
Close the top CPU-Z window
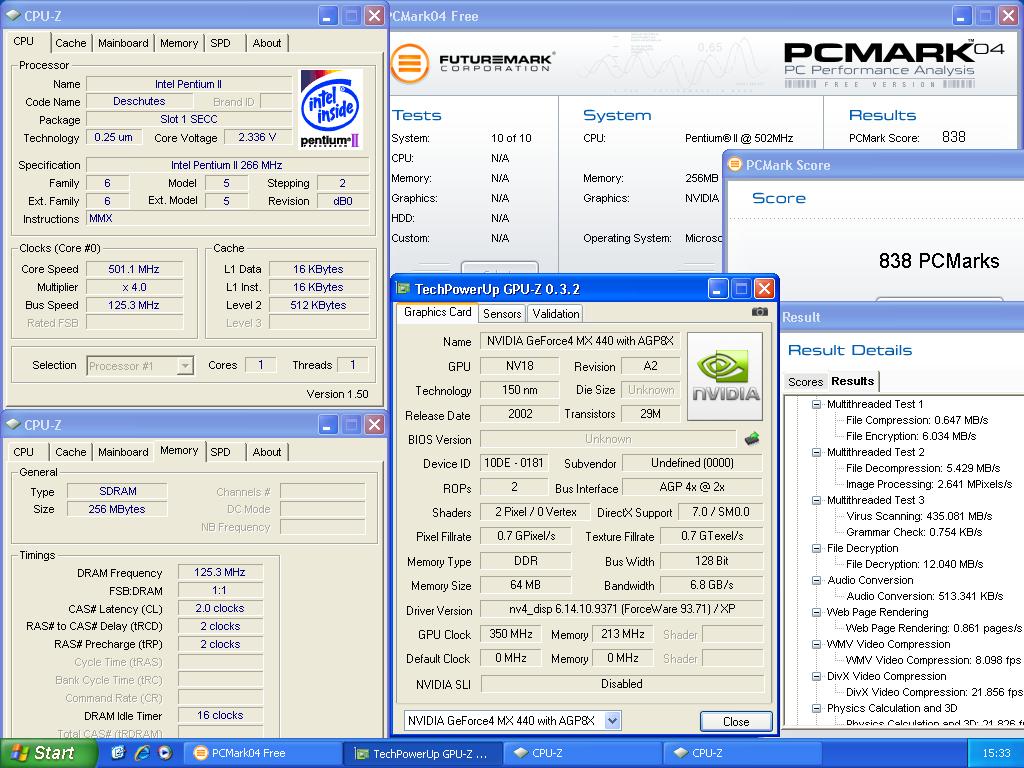coord(374,16)
